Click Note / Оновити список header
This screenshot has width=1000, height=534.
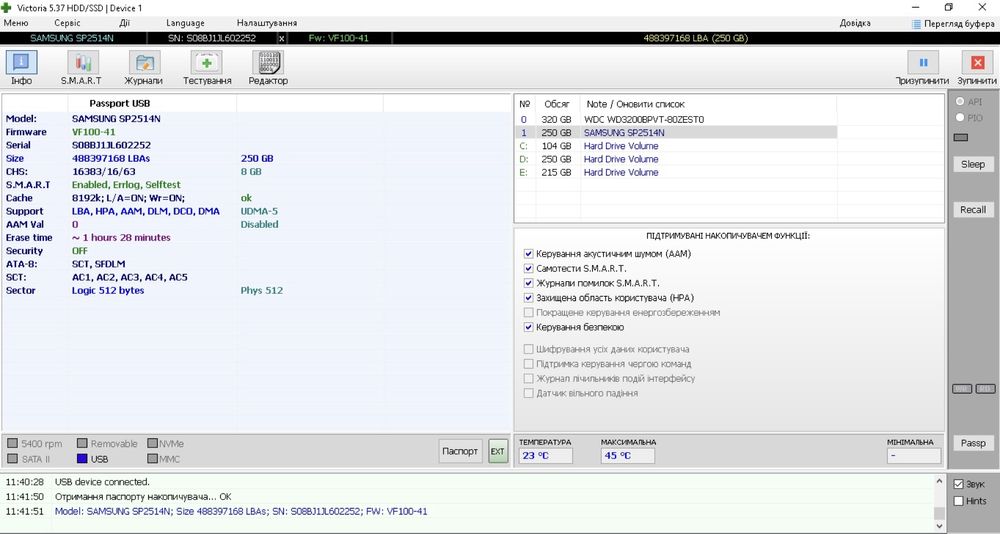coord(635,104)
